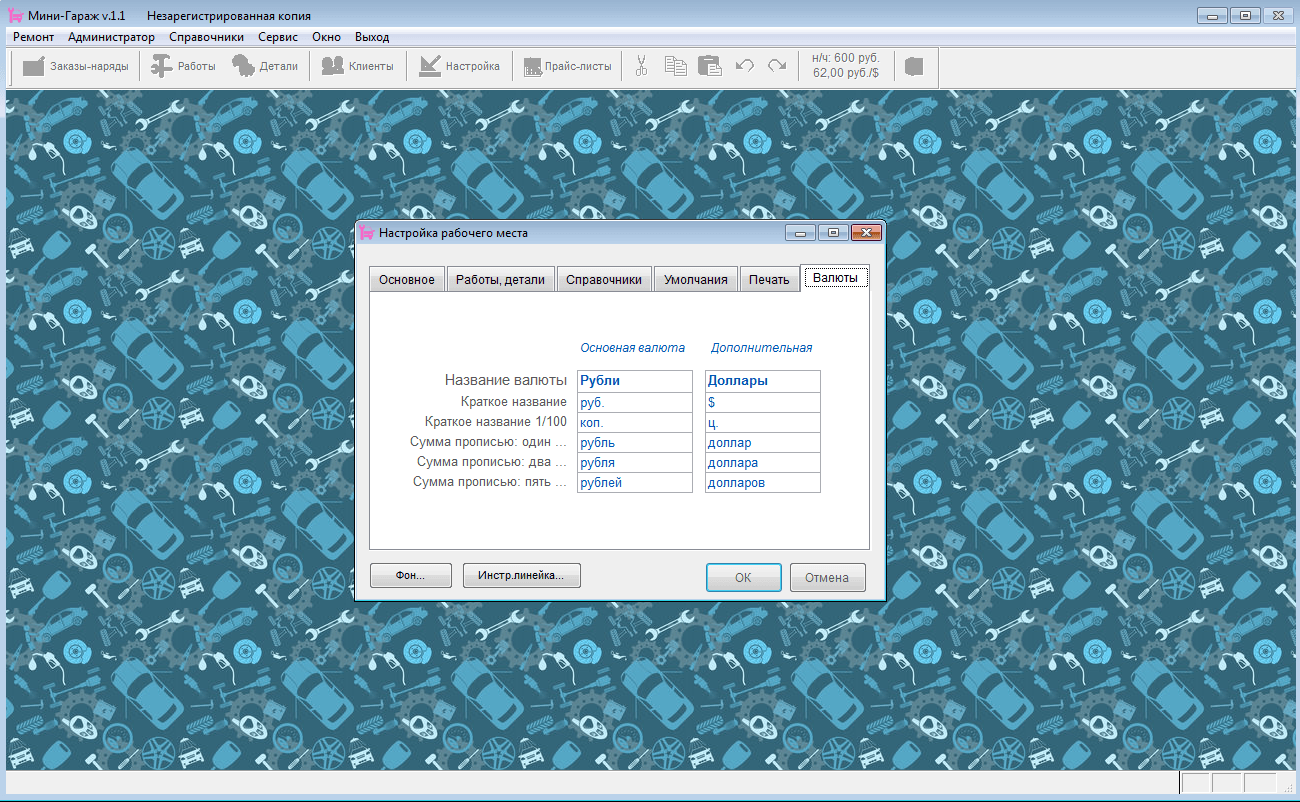Image resolution: width=1300 pixels, height=802 pixels.
Task: Click the Выход menu item
Action: 372,37
